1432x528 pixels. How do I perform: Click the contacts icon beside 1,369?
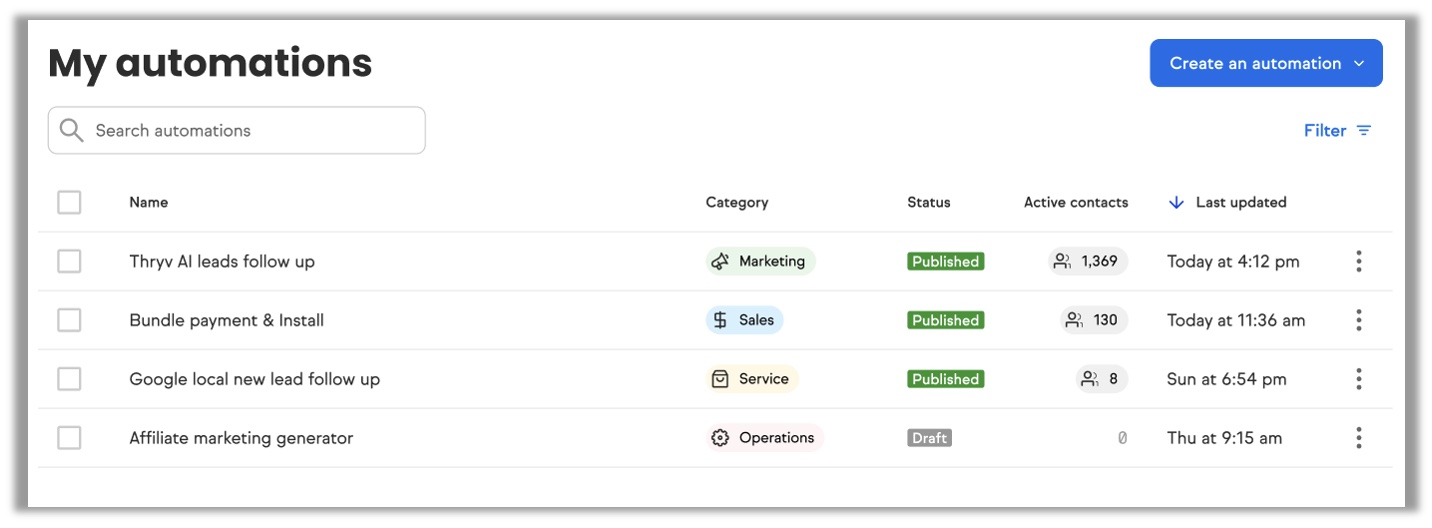[x=1062, y=262]
